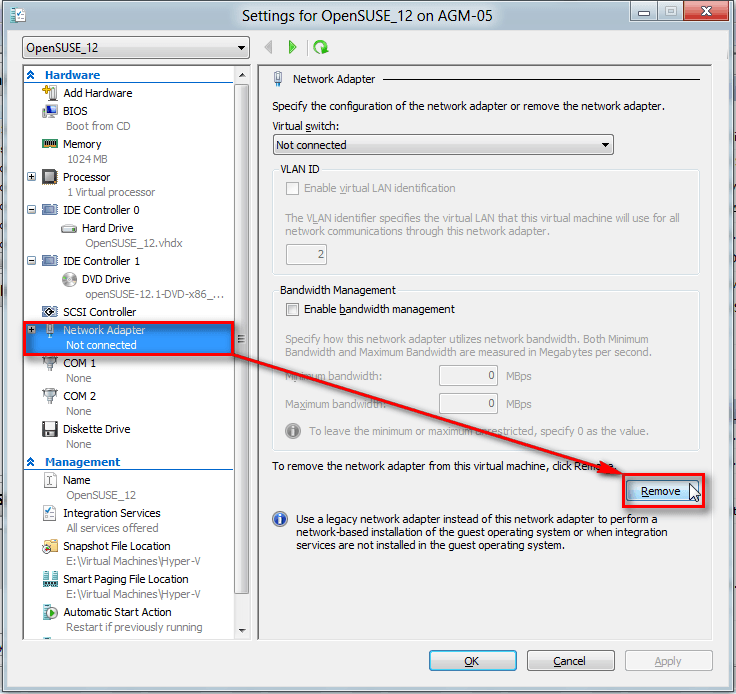736x694 pixels.
Task: Enable bandwidth management checkbox
Action: pyautogui.click(x=292, y=310)
